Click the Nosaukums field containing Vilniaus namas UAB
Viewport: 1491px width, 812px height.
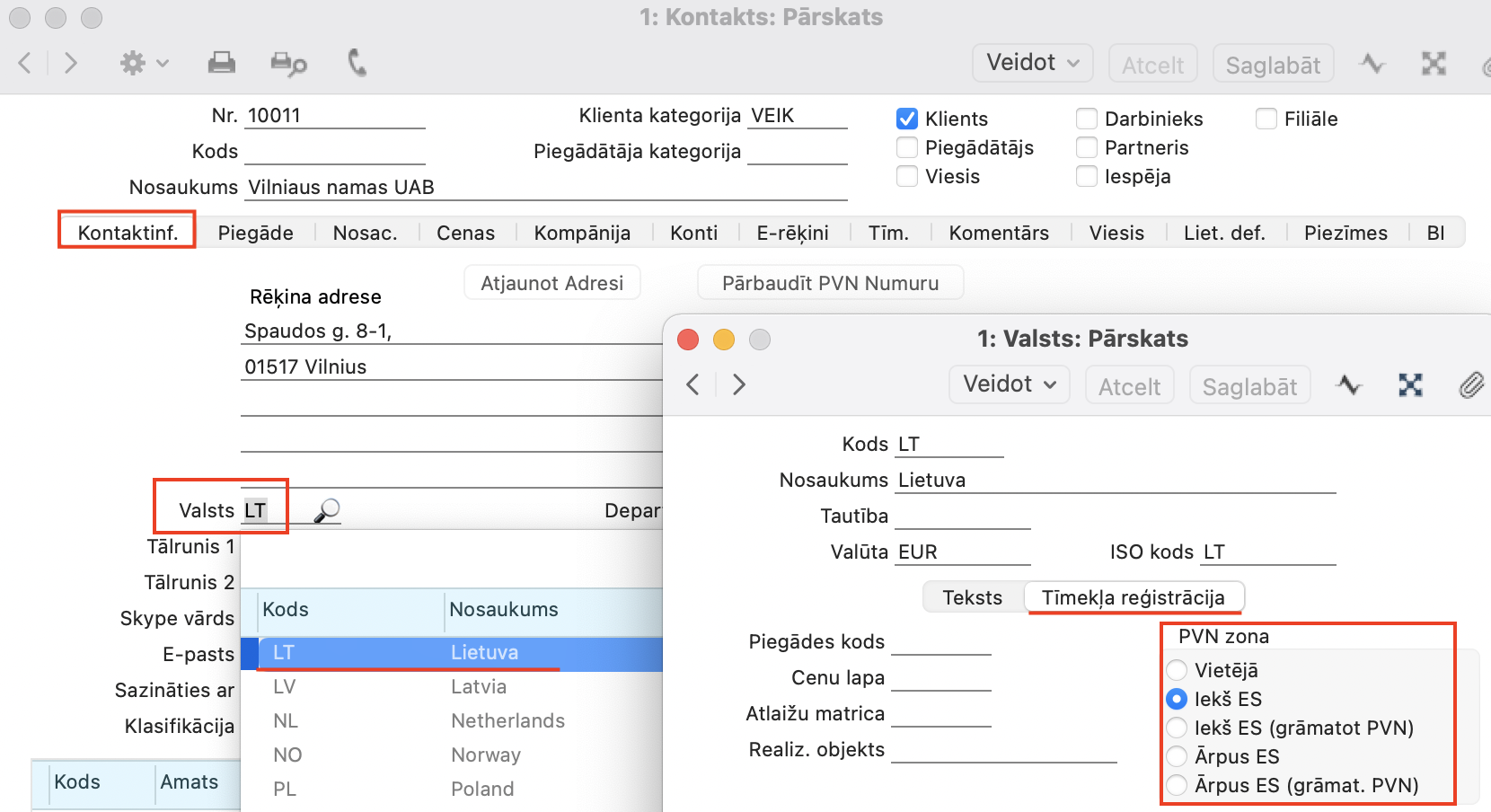pyautogui.click(x=544, y=188)
